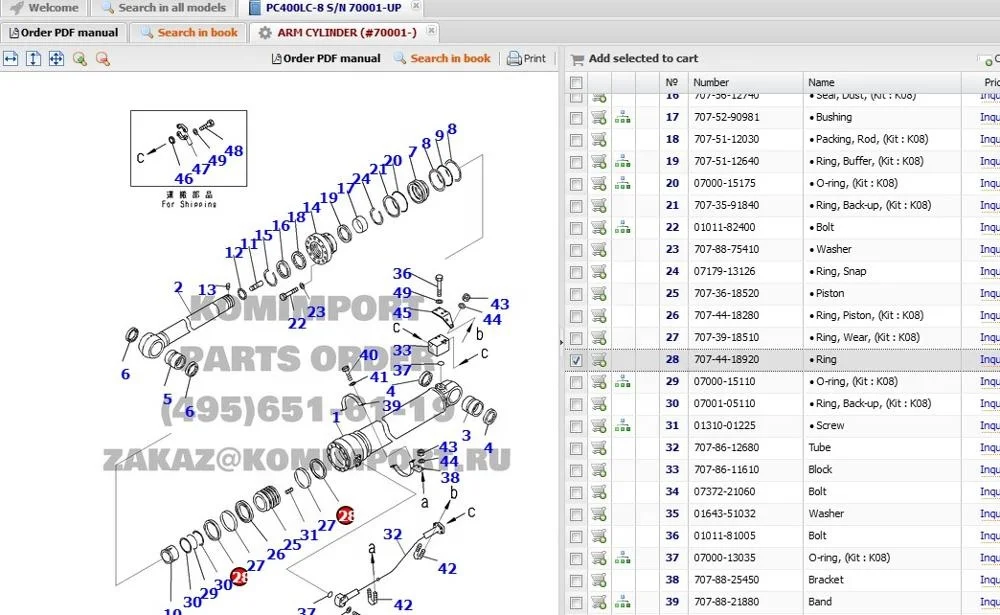
Task: Click the Print icon above the parts table
Action: [528, 58]
